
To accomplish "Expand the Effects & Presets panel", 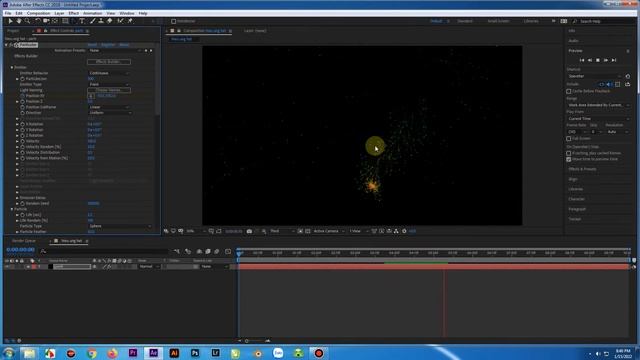I will (x=582, y=169).
